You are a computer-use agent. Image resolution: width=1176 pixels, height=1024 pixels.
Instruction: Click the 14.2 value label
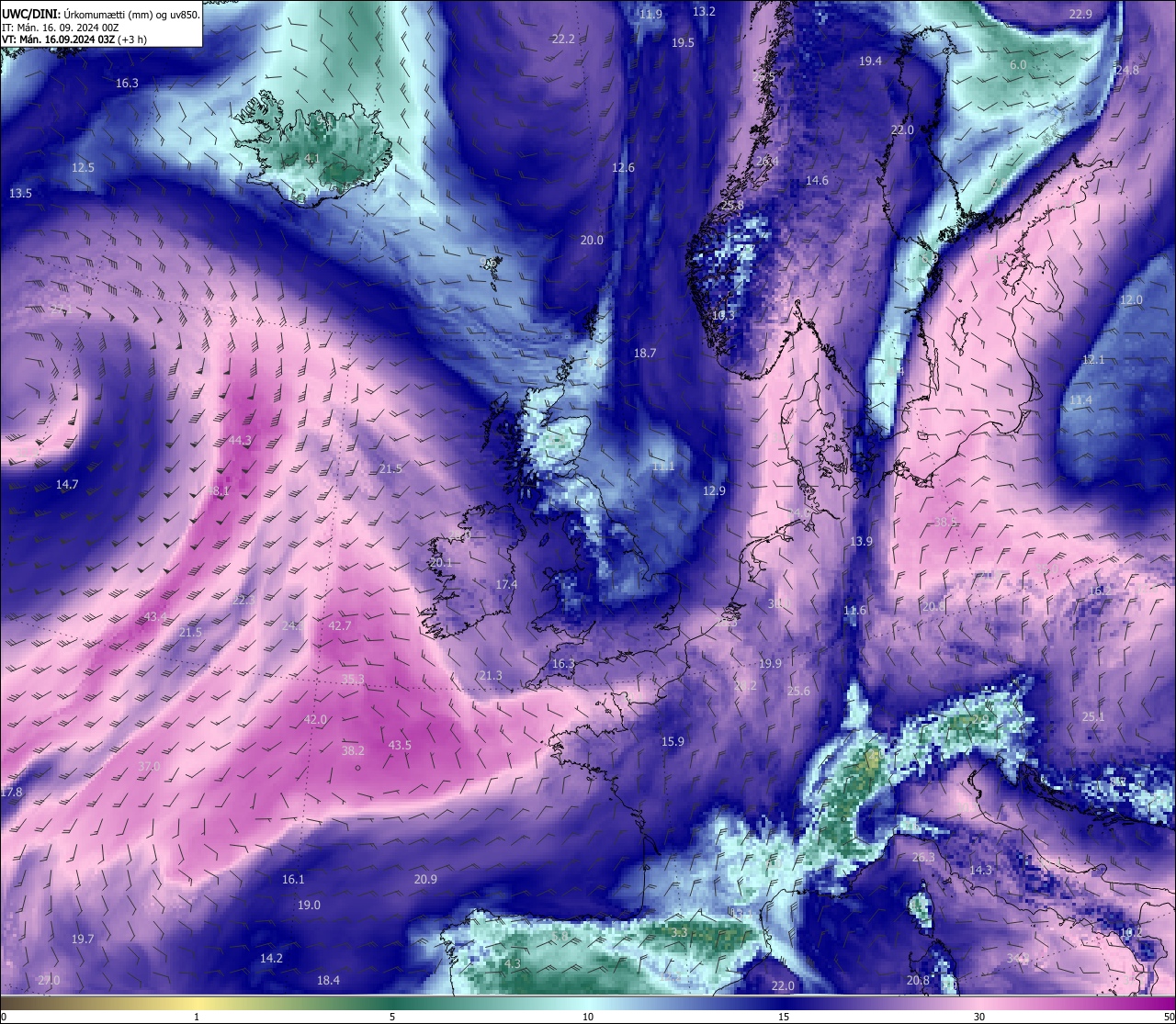tap(271, 958)
